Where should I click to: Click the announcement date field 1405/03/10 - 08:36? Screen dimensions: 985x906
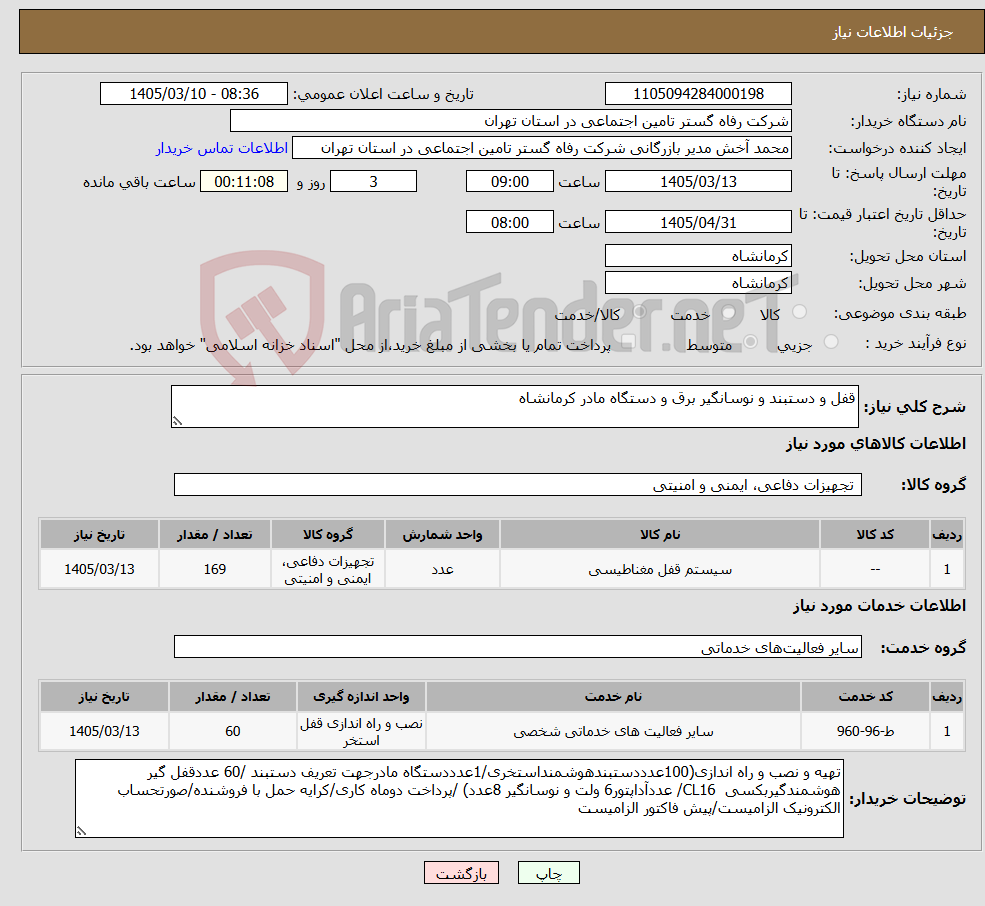click(x=193, y=94)
